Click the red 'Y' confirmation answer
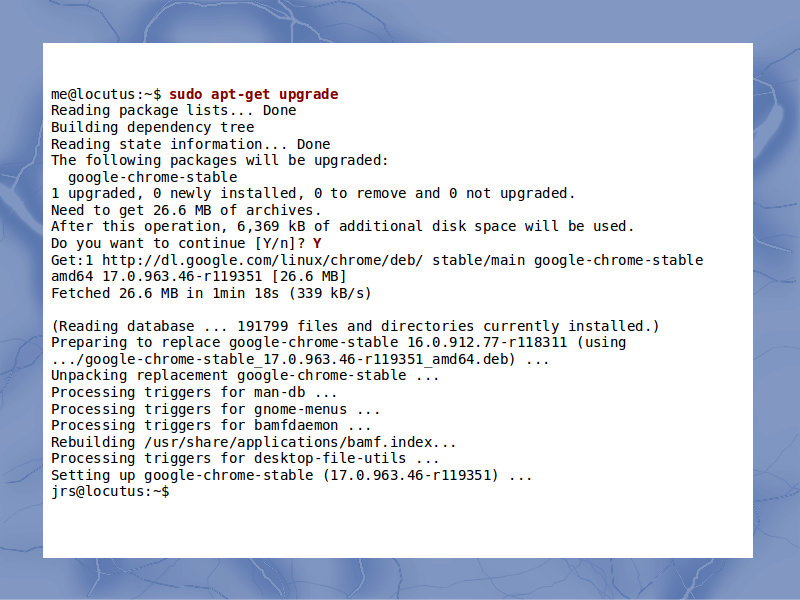This screenshot has width=800, height=600. pos(317,243)
